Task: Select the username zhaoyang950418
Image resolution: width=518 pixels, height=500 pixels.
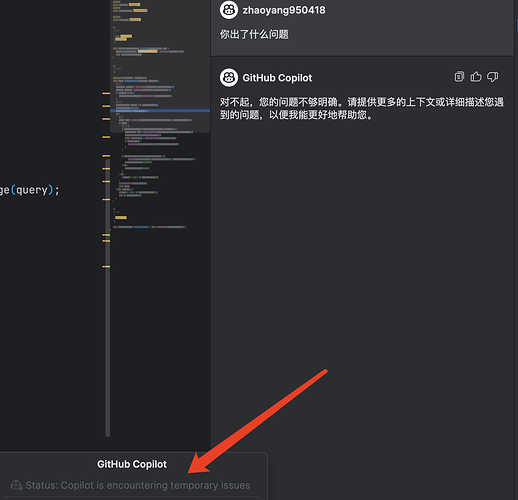Action: (x=284, y=10)
